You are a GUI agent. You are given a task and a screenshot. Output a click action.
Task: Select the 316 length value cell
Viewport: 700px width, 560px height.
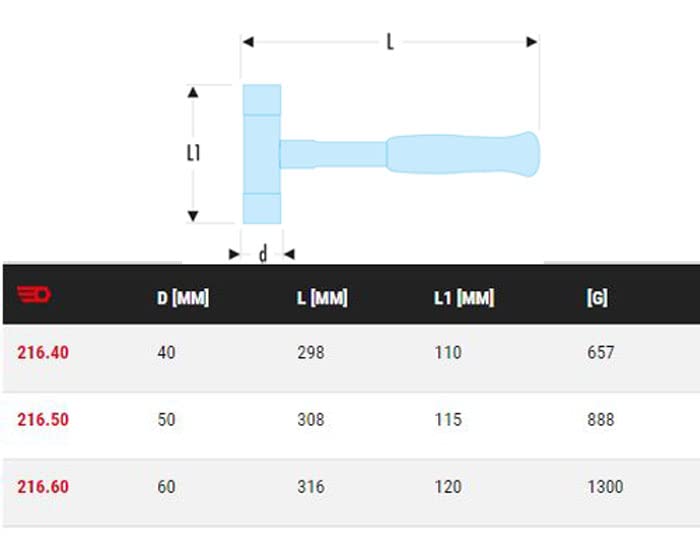311,487
